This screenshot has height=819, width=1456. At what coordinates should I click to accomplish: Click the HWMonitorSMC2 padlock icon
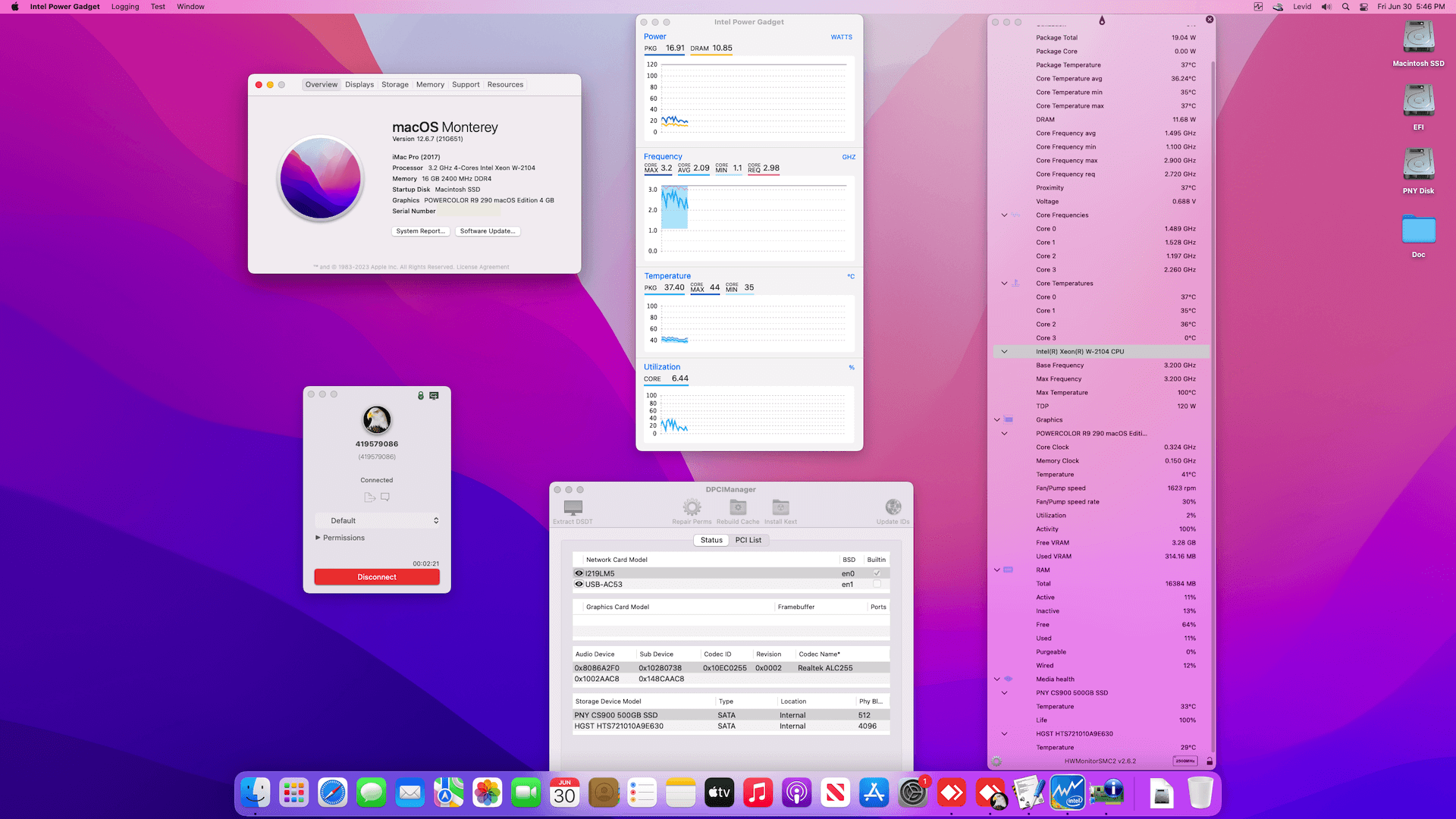1210,761
